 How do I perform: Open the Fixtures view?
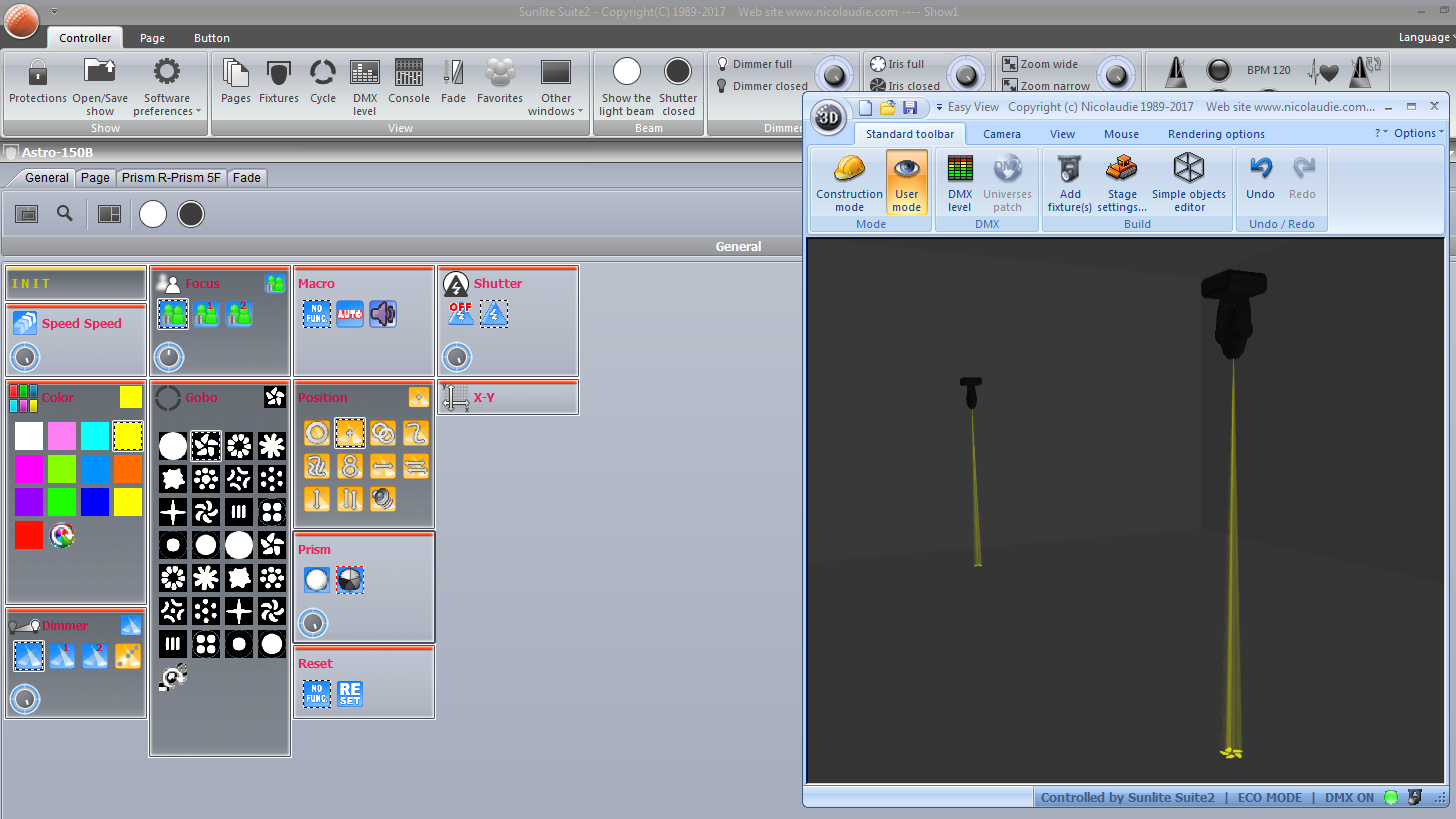point(279,82)
